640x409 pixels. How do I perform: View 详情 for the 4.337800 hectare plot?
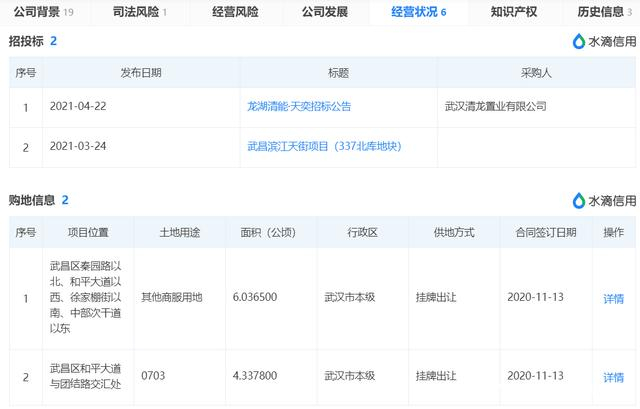click(613, 377)
